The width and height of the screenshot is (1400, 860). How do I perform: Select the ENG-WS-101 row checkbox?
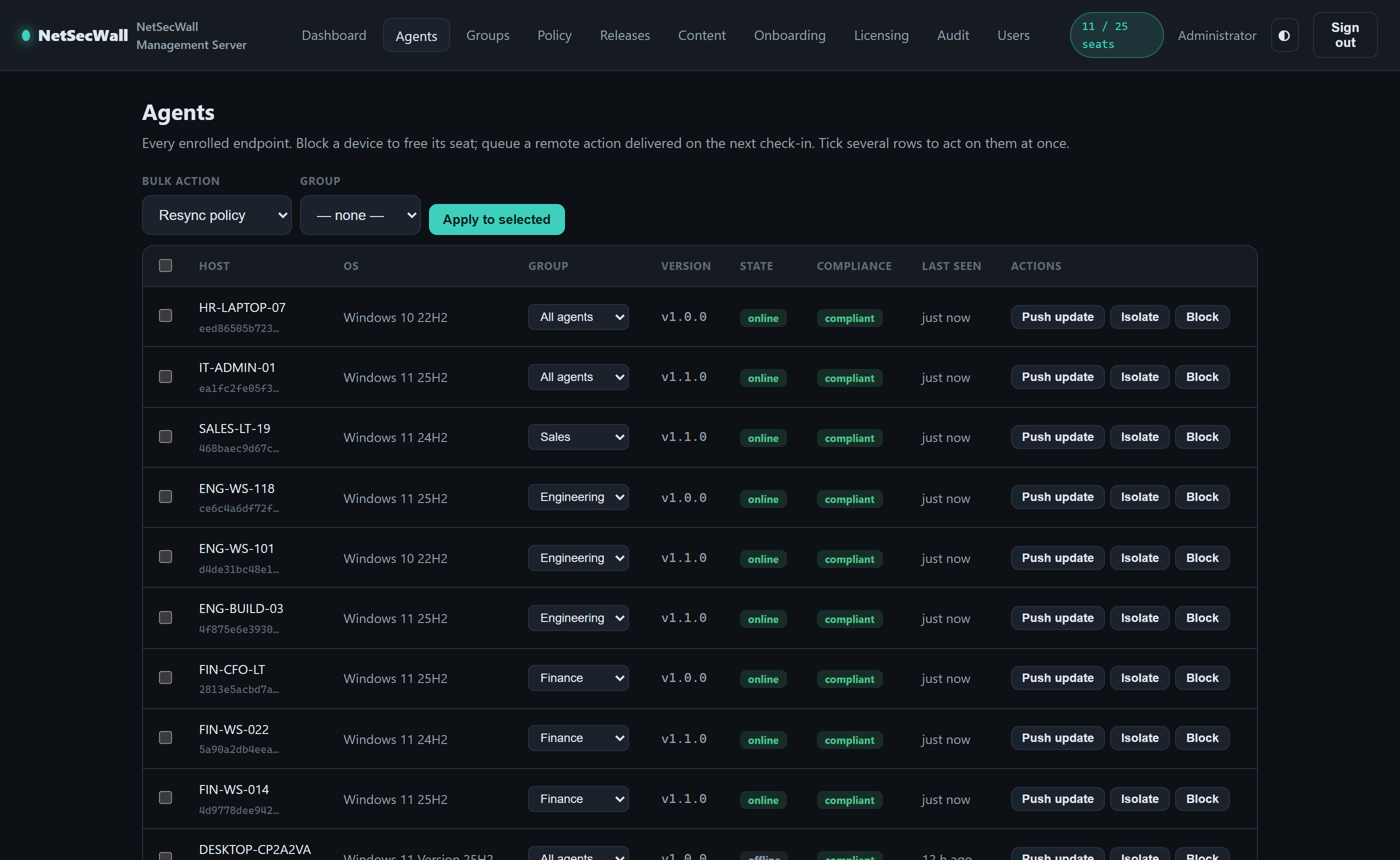(165, 556)
